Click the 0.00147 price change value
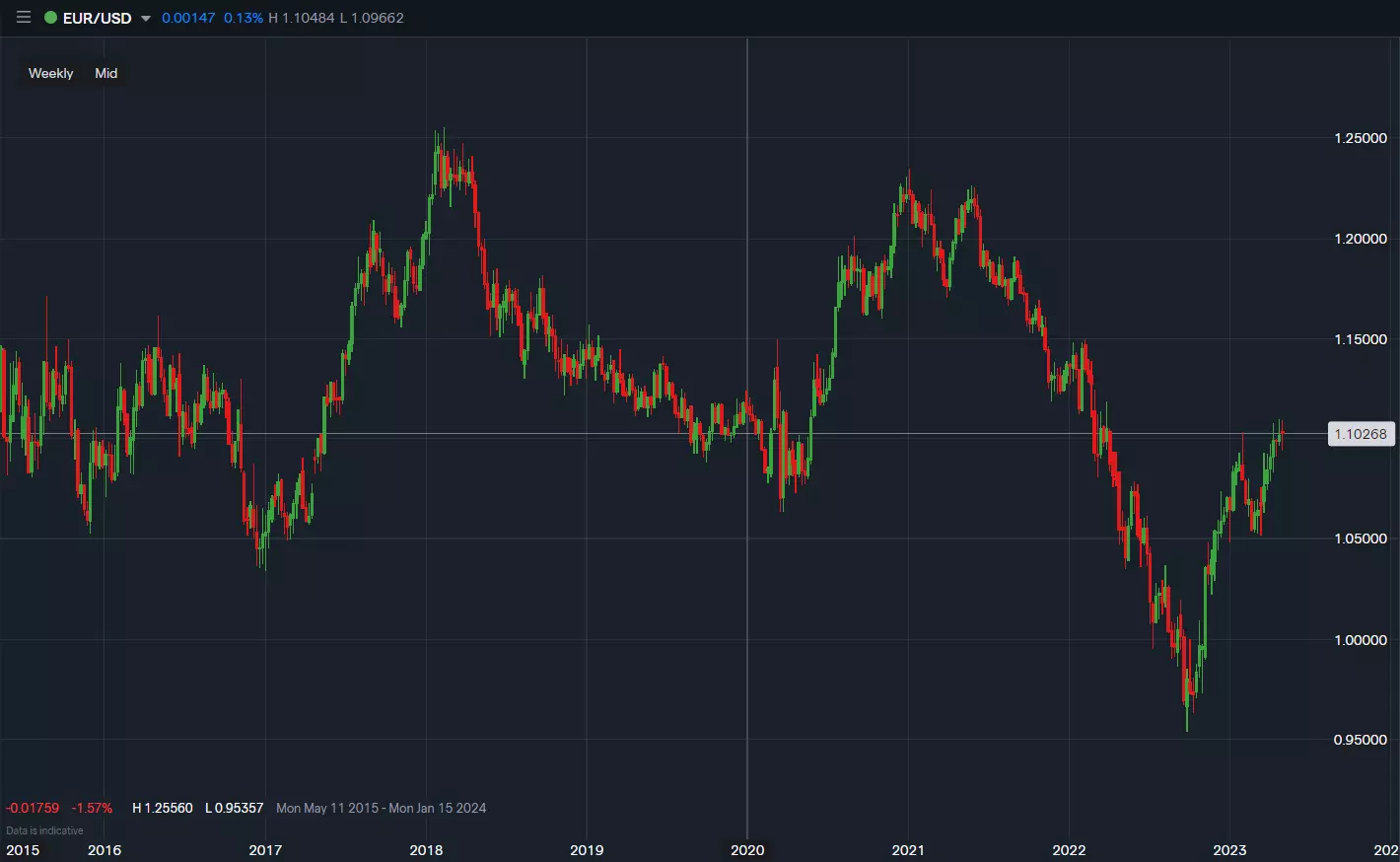1400x862 pixels. [x=188, y=18]
